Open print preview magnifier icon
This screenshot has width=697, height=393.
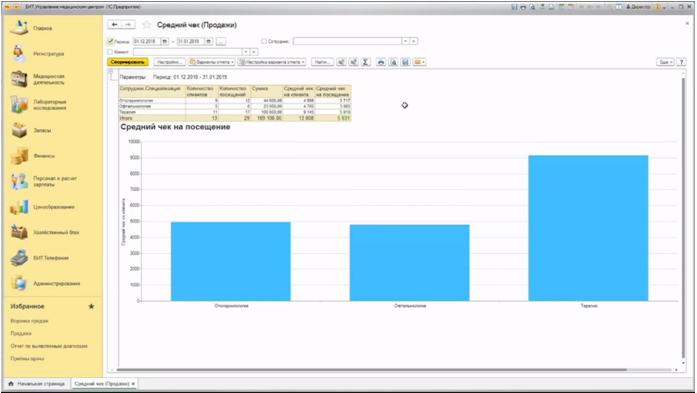(x=393, y=62)
